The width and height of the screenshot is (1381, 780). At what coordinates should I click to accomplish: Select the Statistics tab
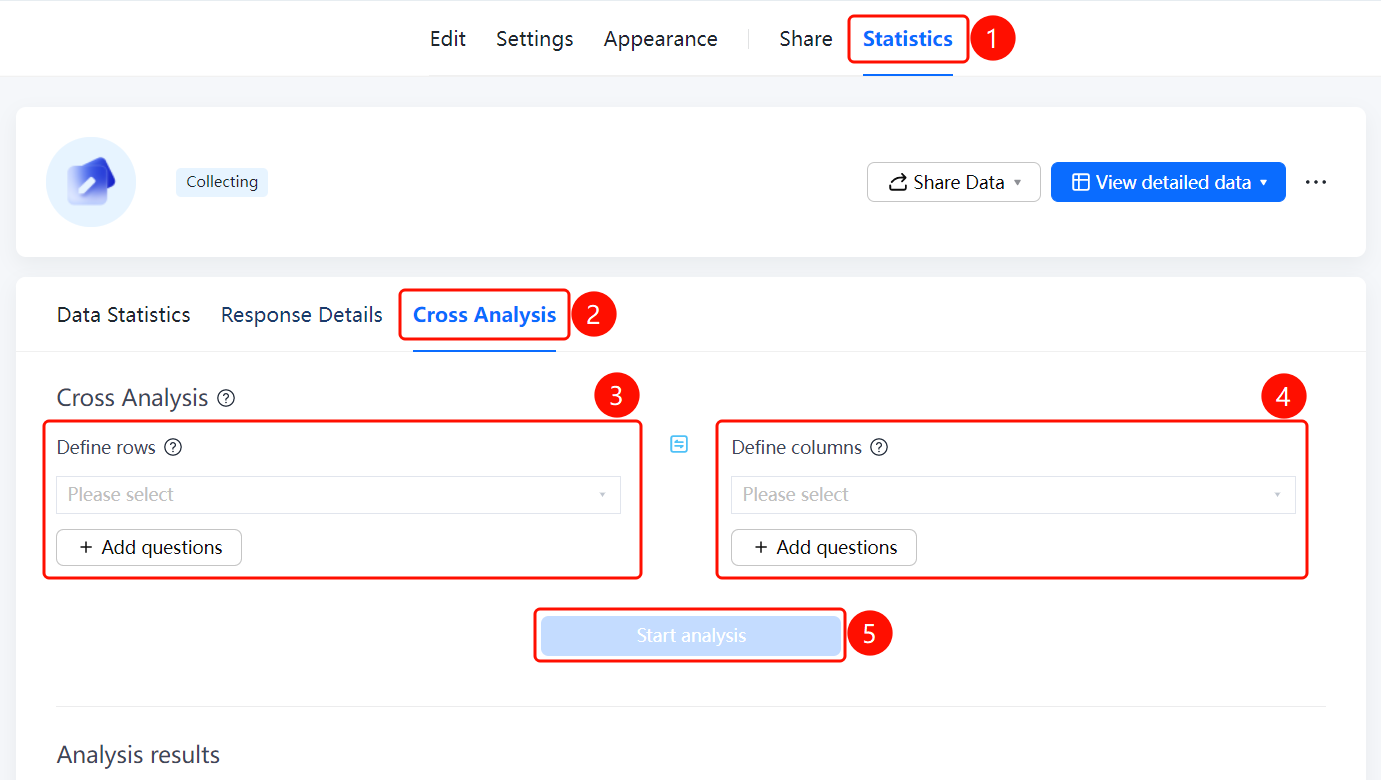908,39
